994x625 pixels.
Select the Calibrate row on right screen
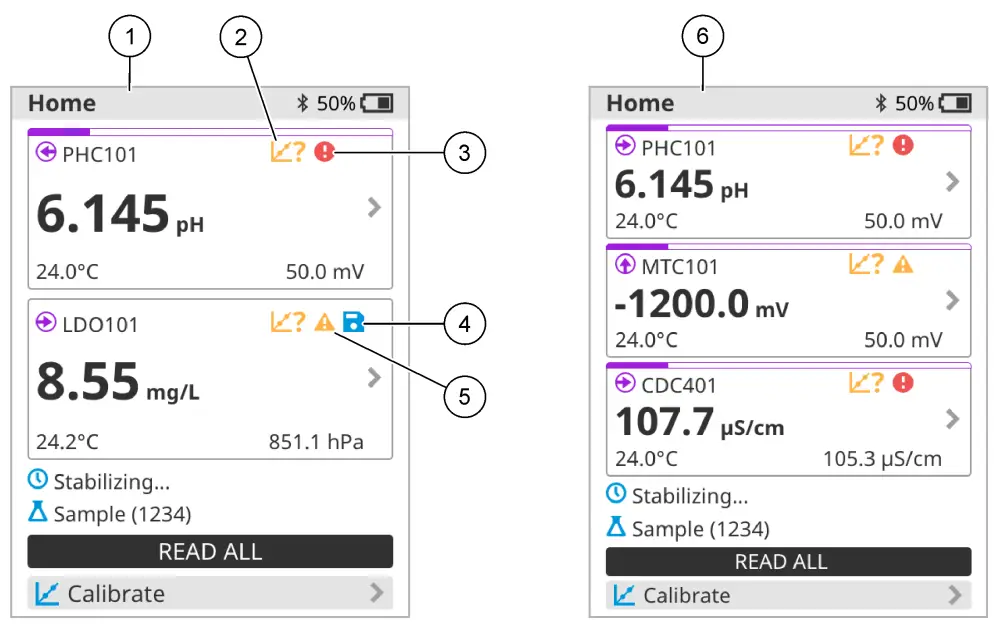click(788, 595)
